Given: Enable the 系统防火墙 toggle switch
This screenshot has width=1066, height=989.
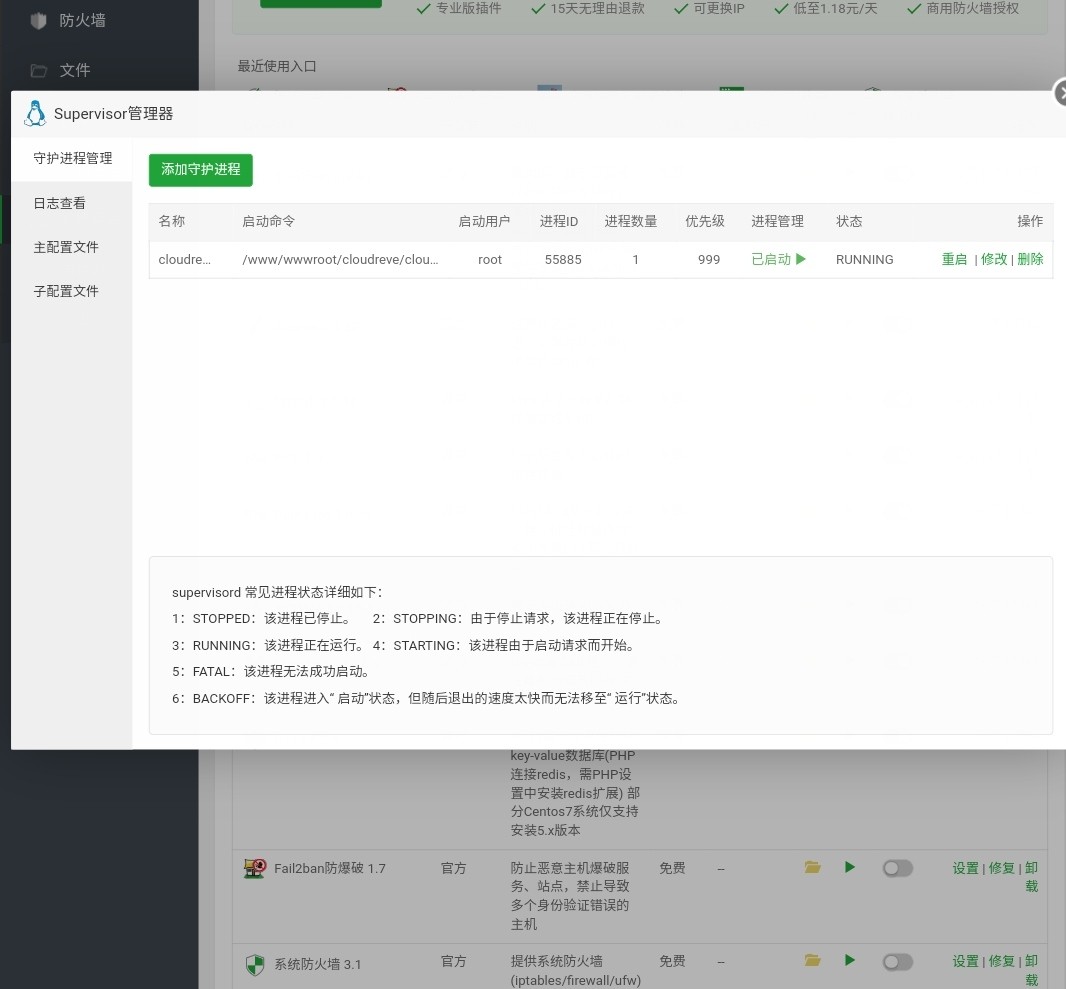Looking at the screenshot, I should click(x=897, y=960).
